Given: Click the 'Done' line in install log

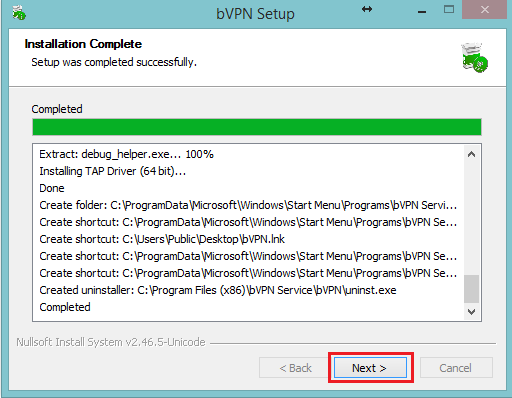Looking at the screenshot, I should [52, 188].
